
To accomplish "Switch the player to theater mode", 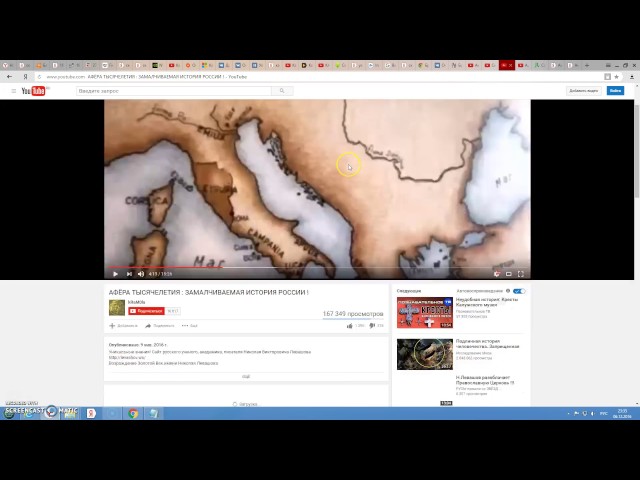I will coord(509,273).
